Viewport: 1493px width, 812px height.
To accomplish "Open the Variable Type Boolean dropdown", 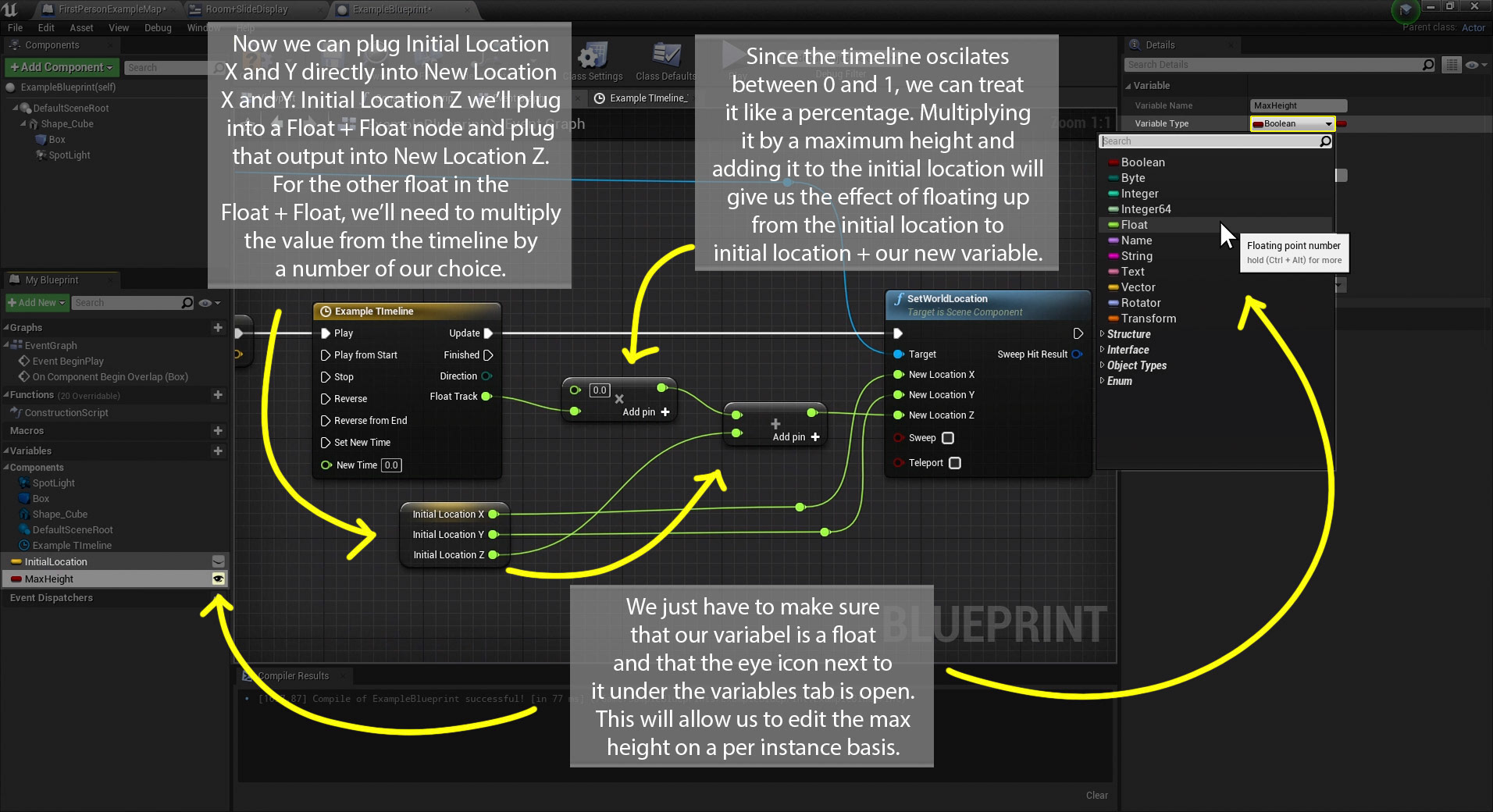I will (x=1292, y=124).
